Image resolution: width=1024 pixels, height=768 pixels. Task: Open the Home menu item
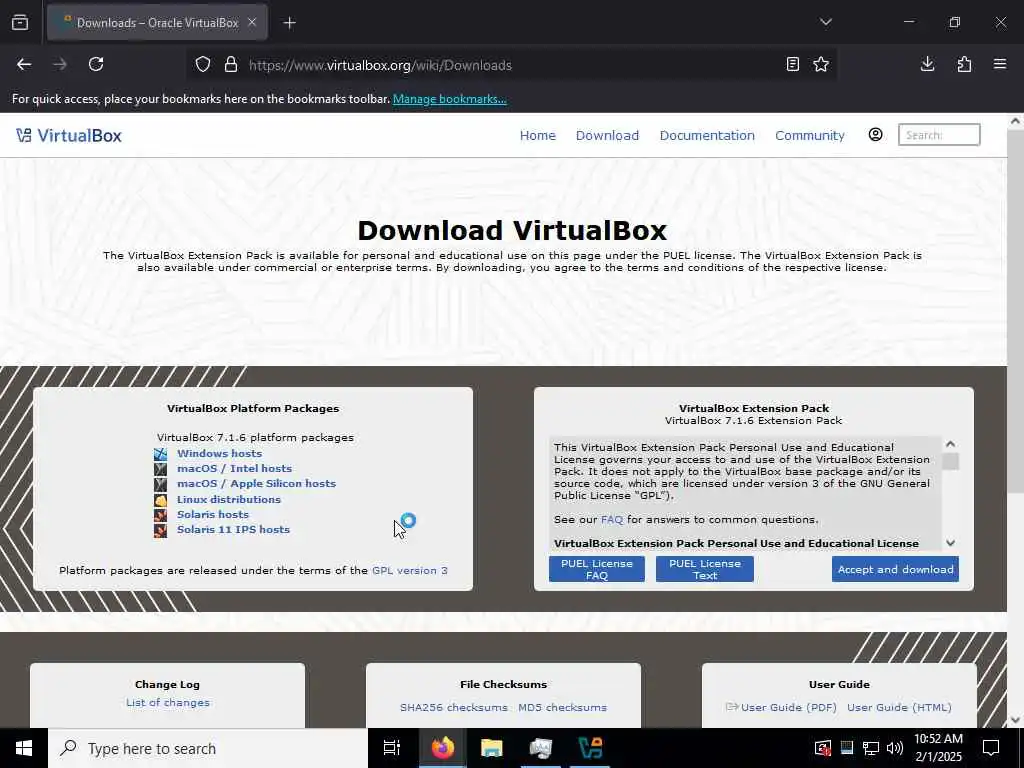(537, 135)
